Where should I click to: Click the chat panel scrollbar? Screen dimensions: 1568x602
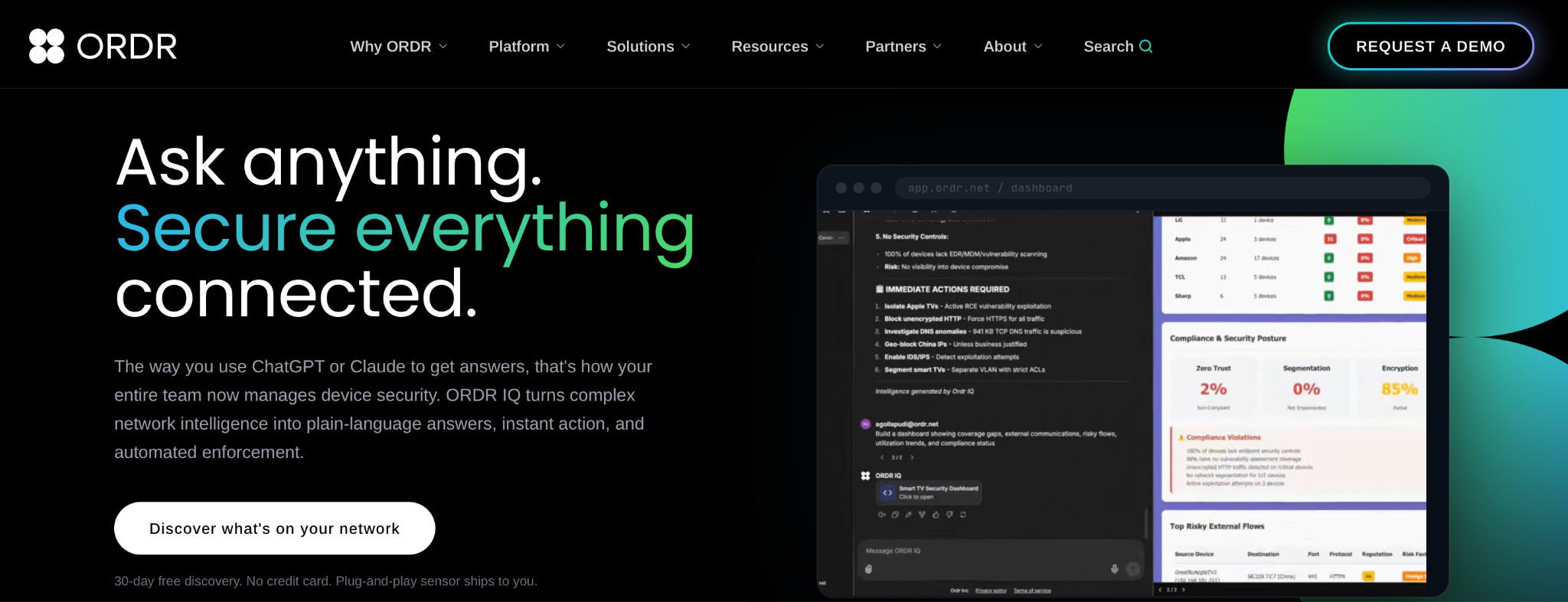pos(1146,525)
